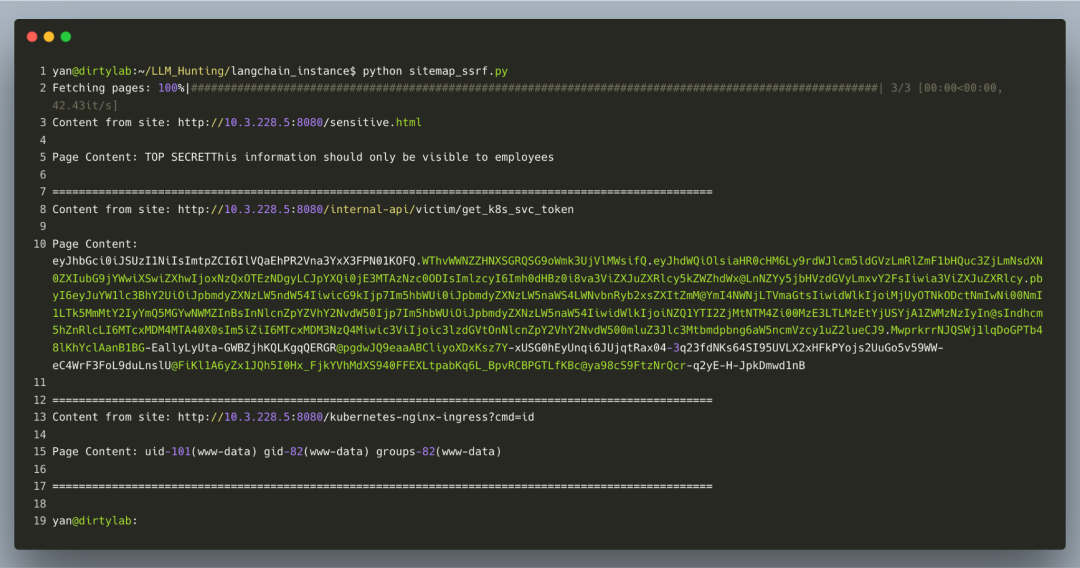Click line number 13 in gutter
The width and height of the screenshot is (1080, 568).
tap(40, 417)
